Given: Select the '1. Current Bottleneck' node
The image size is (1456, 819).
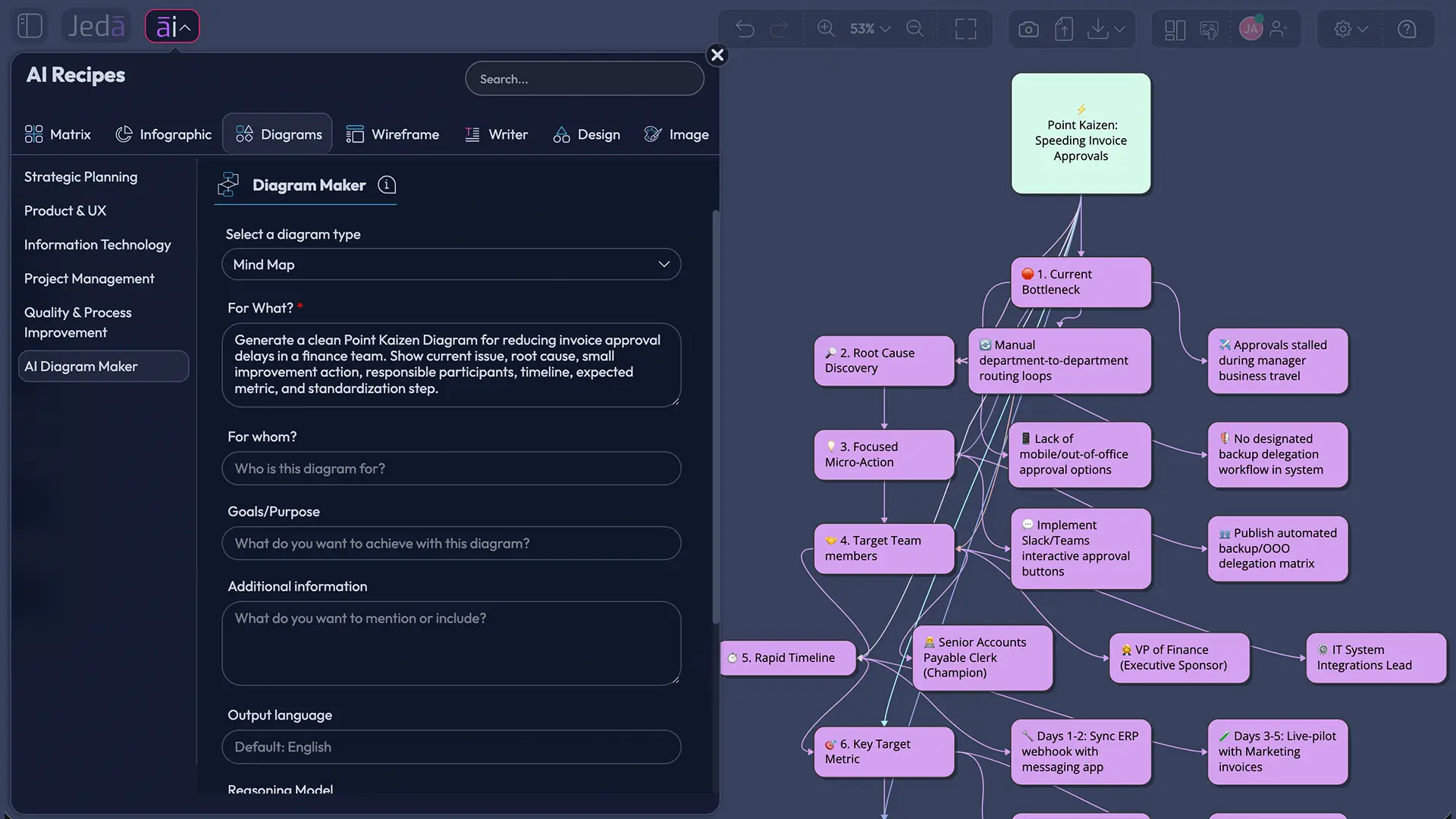Looking at the screenshot, I should click(x=1081, y=282).
